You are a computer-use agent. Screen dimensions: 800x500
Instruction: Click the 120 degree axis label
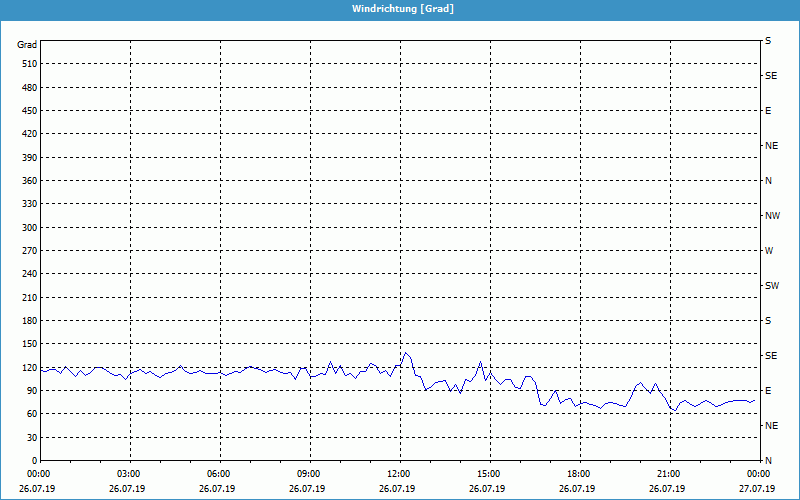click(28, 368)
